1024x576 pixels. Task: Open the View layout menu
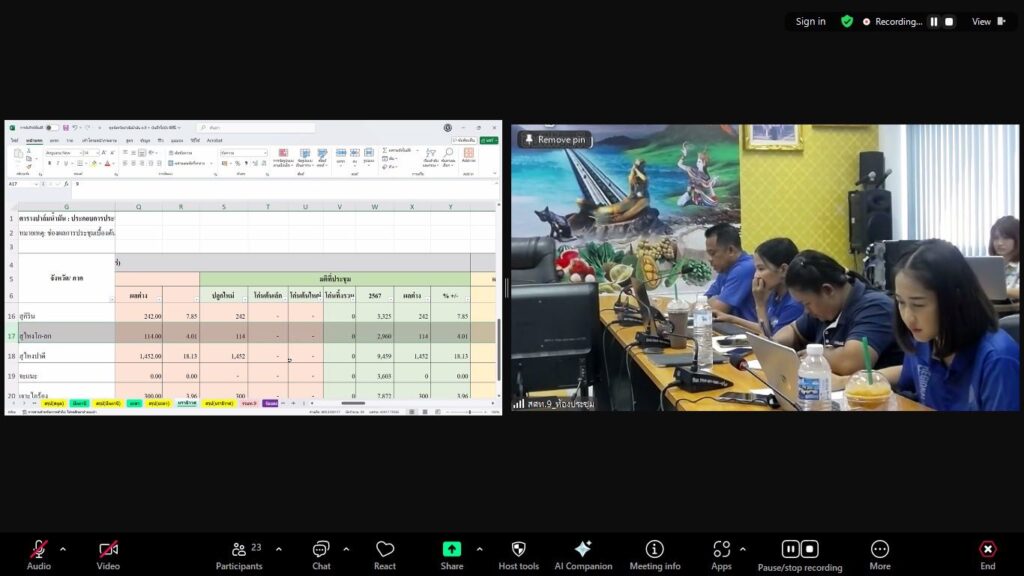click(988, 21)
